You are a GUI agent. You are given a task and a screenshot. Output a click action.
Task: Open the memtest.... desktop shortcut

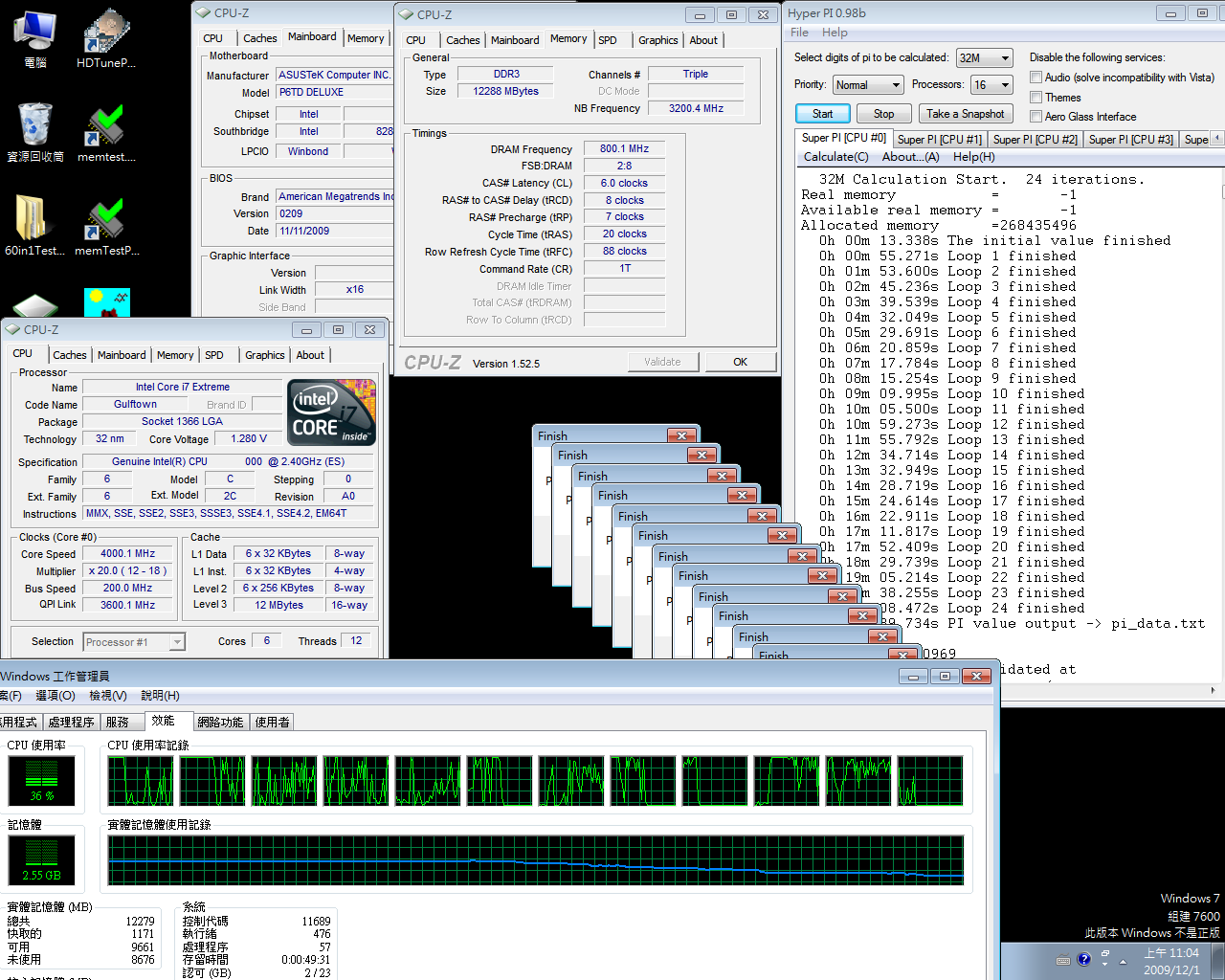[x=105, y=132]
